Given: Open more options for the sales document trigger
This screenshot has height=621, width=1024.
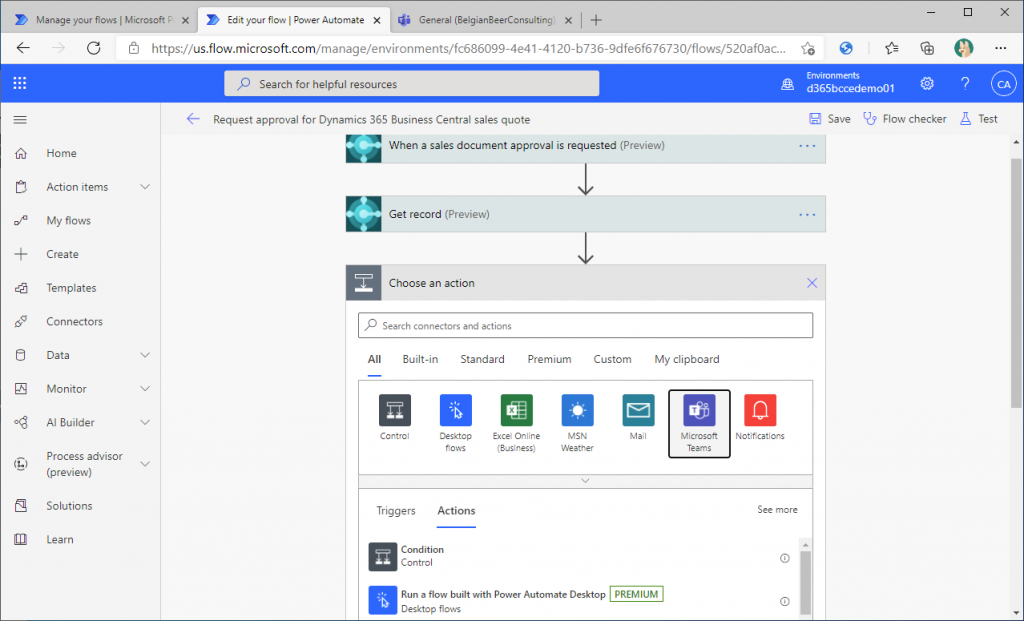Looking at the screenshot, I should click(807, 146).
